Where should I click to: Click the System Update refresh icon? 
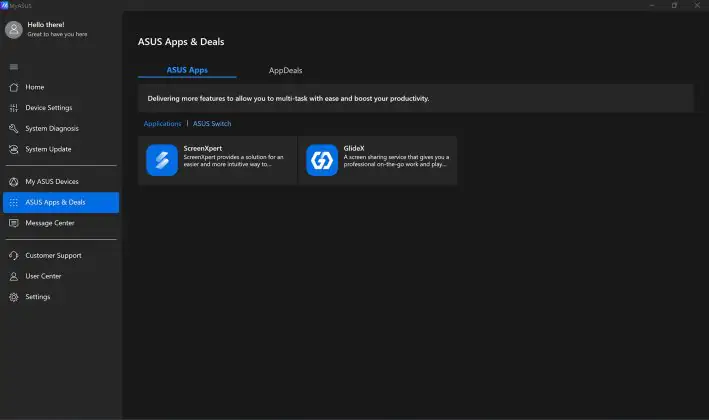(x=14, y=149)
